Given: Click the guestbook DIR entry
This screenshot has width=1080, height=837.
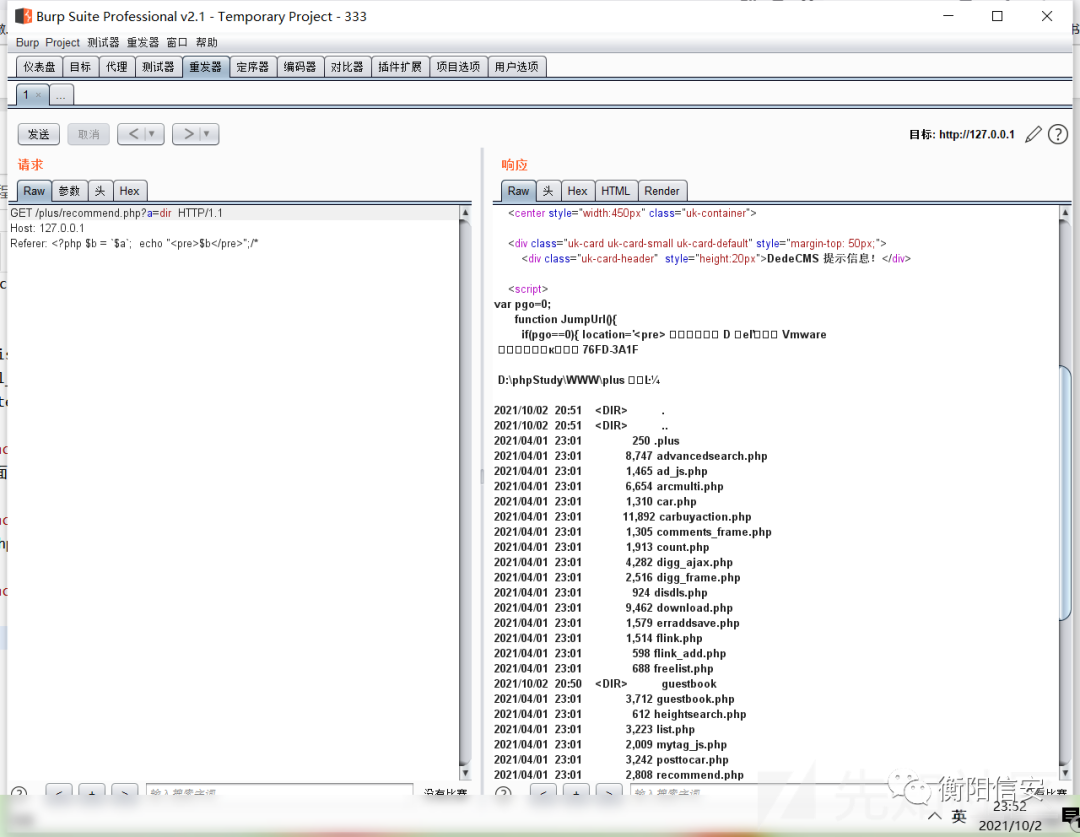Looking at the screenshot, I should click(x=689, y=683).
